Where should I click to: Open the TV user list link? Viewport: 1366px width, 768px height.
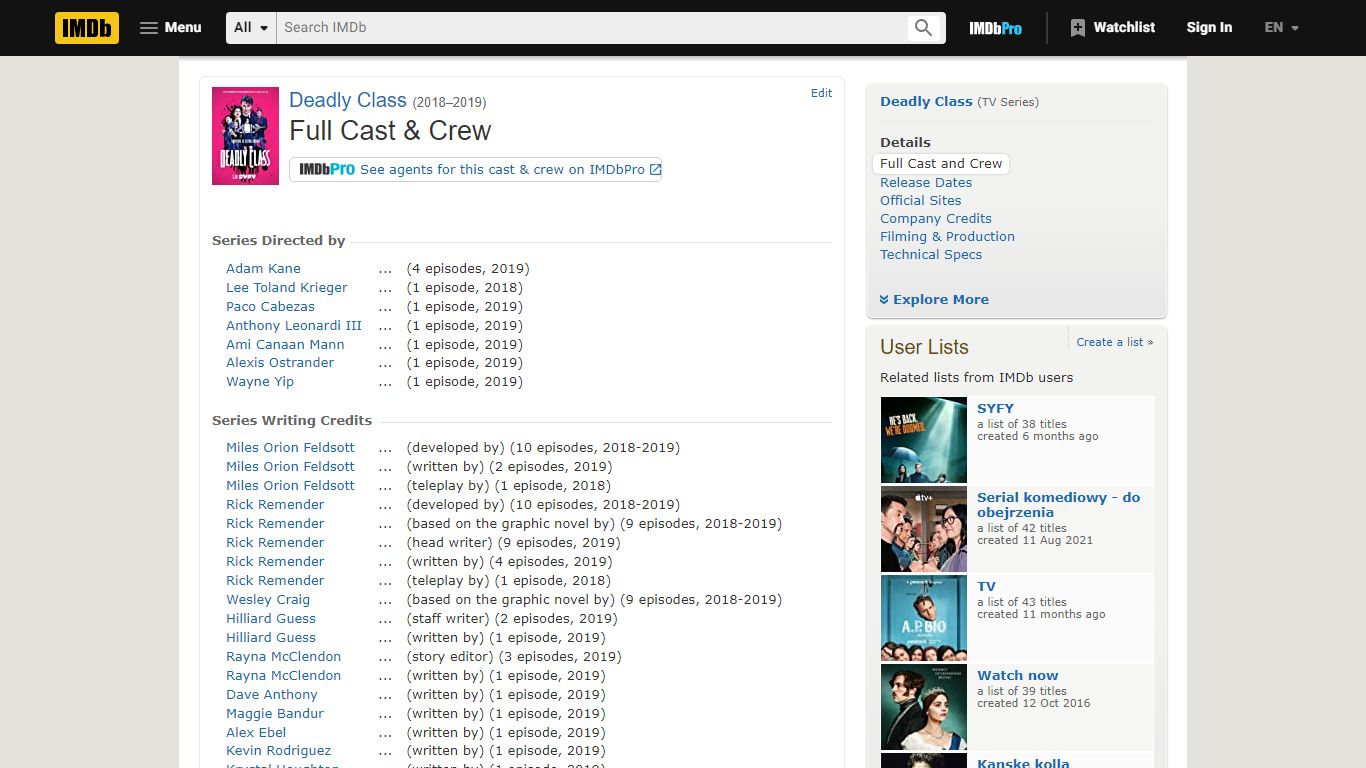pyautogui.click(x=986, y=587)
